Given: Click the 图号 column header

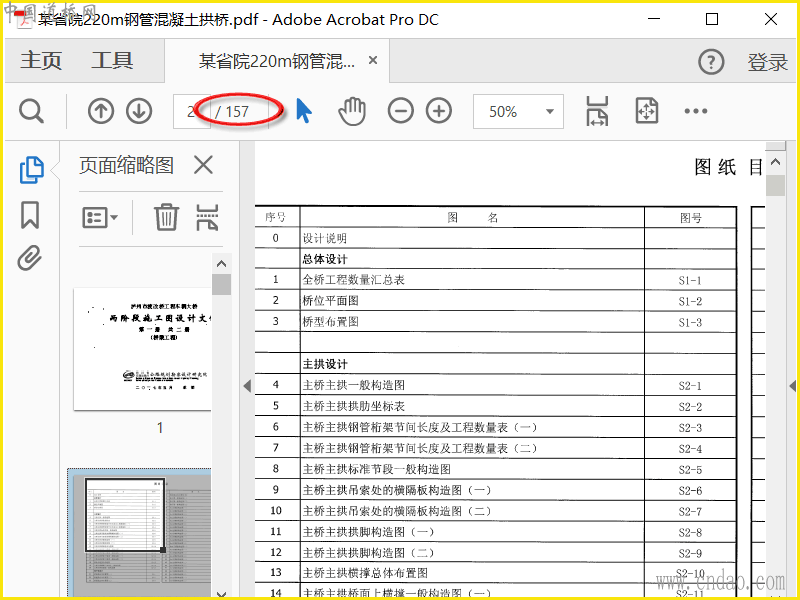Looking at the screenshot, I should (690, 218).
